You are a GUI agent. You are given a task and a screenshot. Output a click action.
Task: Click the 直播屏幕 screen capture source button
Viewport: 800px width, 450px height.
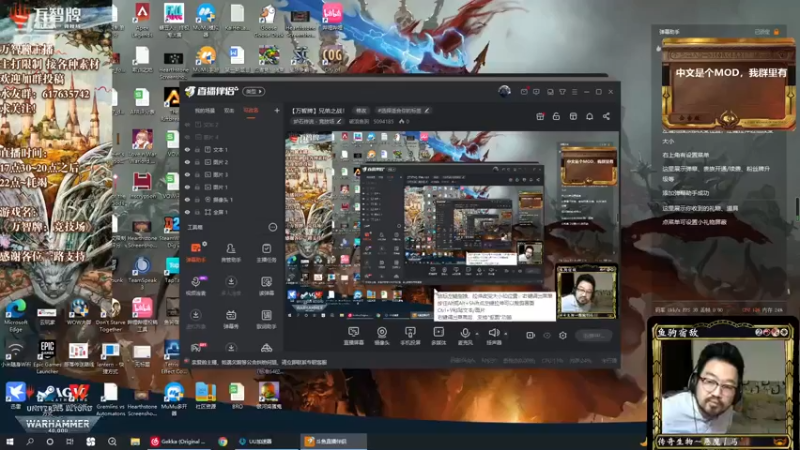(353, 336)
